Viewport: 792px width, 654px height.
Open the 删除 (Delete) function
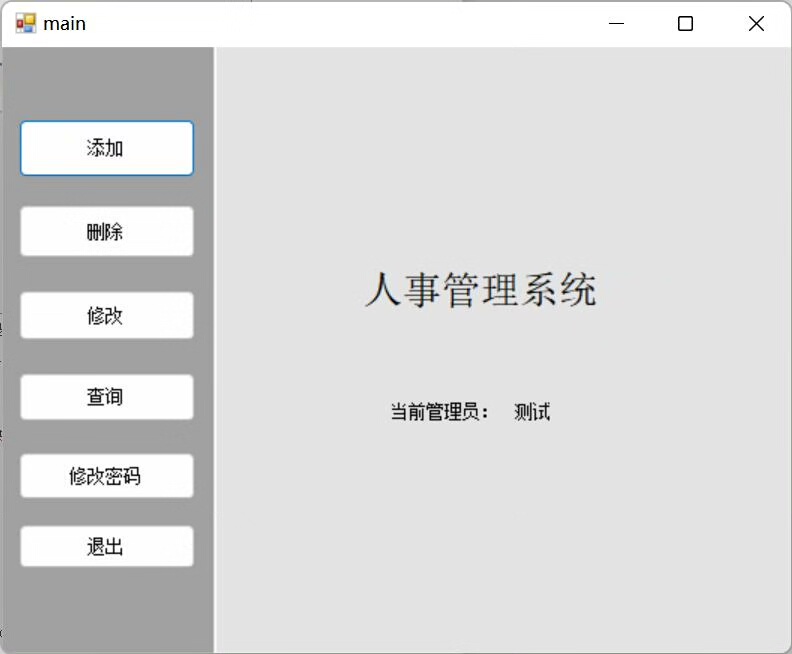point(107,231)
